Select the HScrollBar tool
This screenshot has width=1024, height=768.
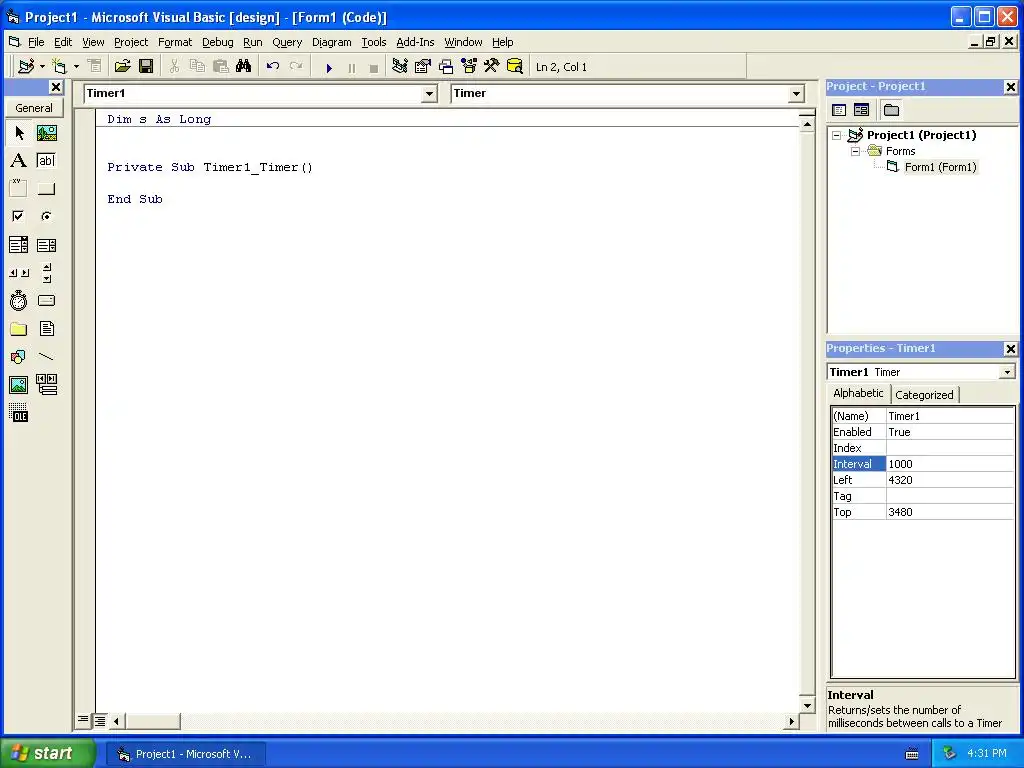19,273
